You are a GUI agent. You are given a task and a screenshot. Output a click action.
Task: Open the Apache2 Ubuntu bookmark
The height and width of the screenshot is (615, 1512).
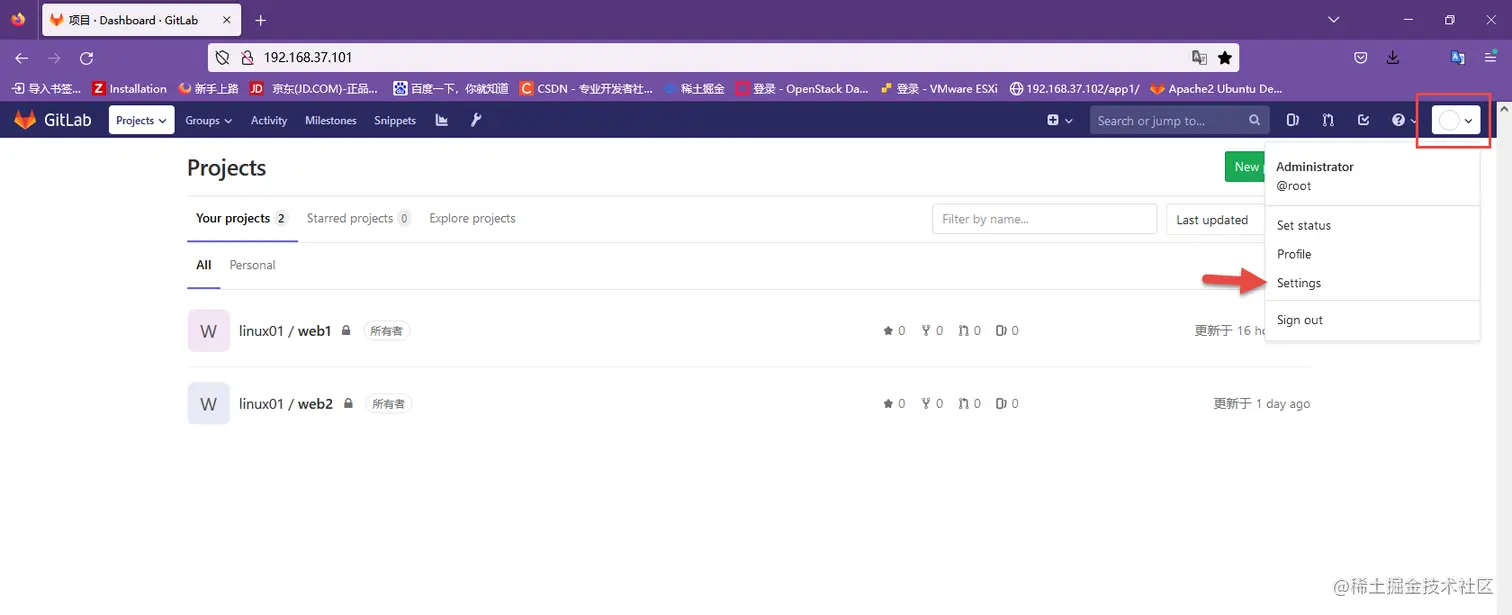pos(1216,89)
